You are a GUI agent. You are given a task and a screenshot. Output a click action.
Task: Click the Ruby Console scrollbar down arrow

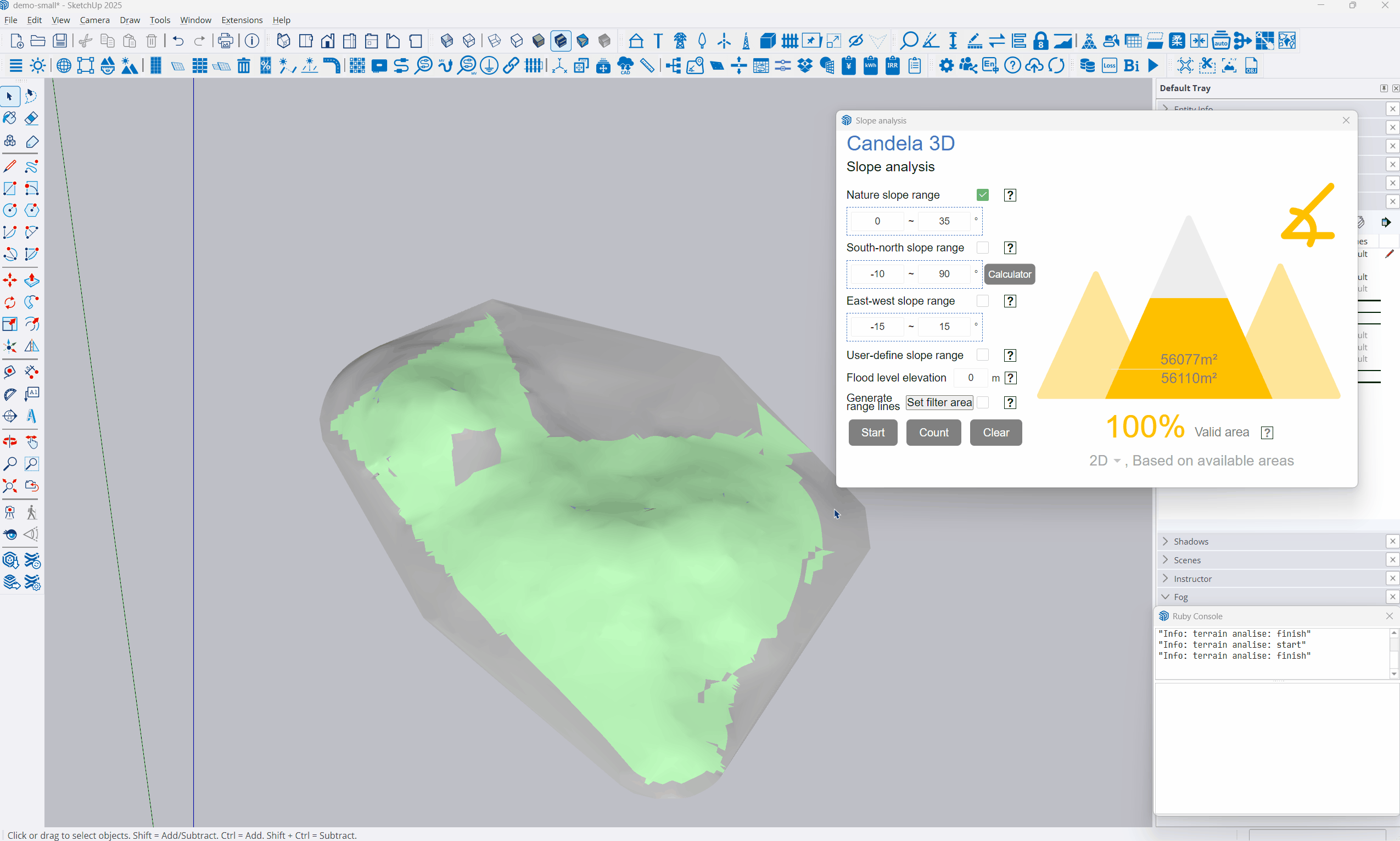tap(1395, 674)
